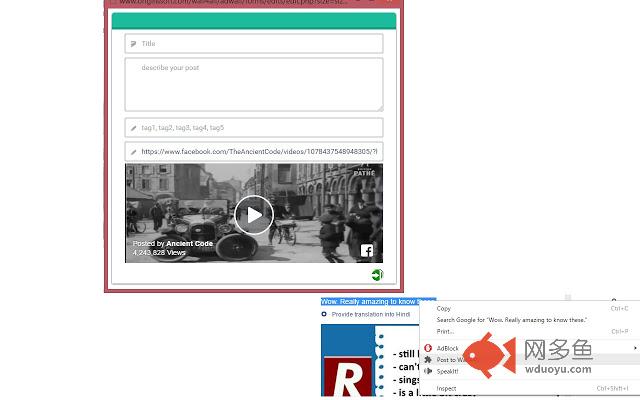Viewport: 640px width, 400px height.
Task: Click the Title input field
Action: (253, 44)
